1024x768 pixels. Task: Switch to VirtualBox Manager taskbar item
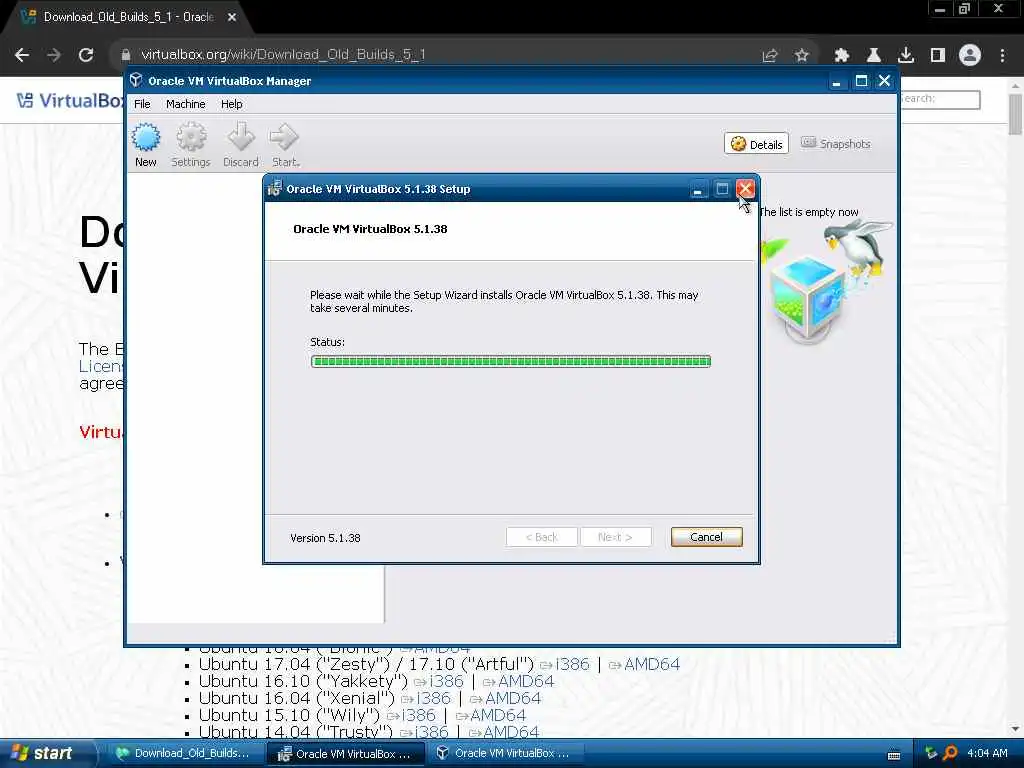click(x=504, y=753)
